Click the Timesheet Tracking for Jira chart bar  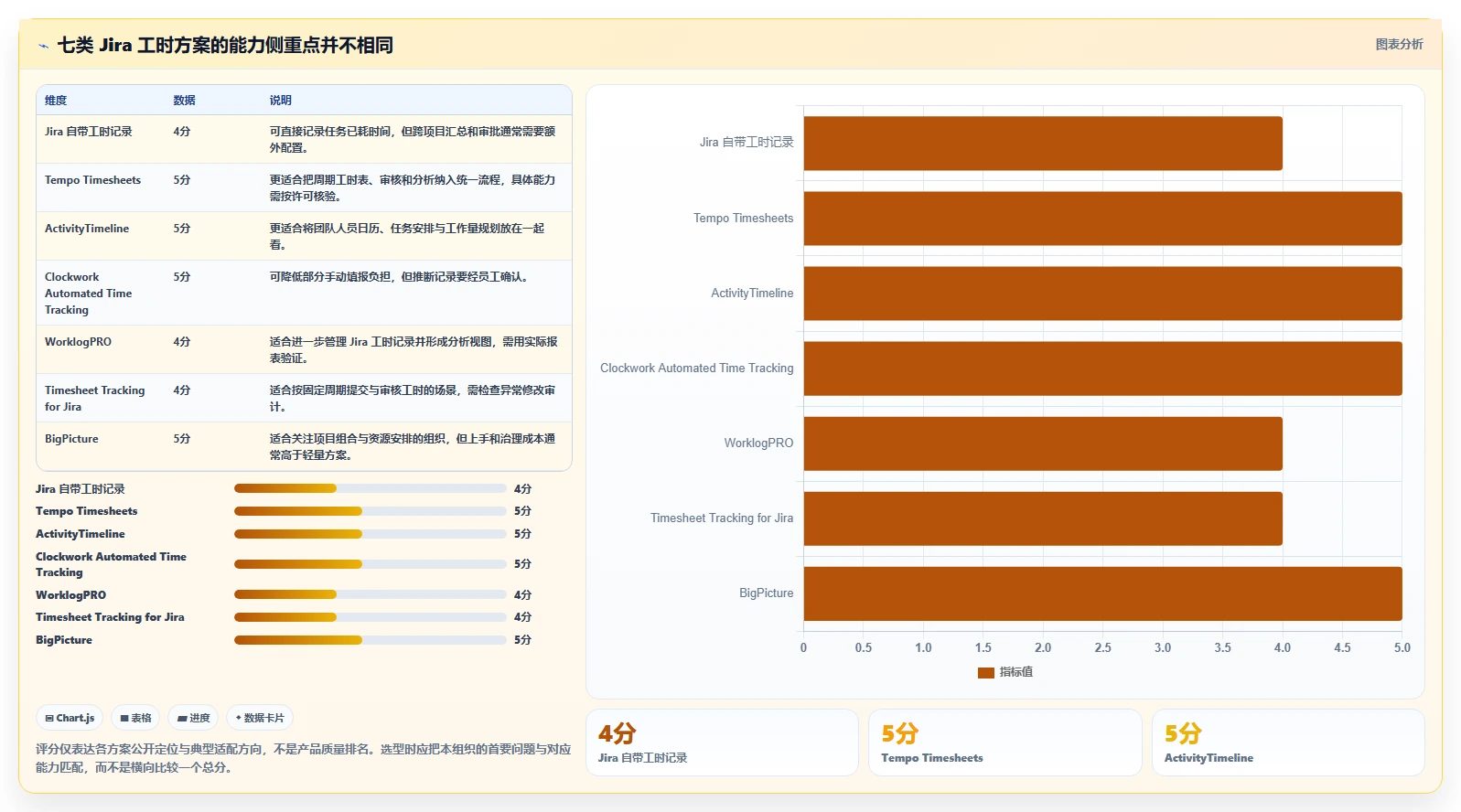(x=1043, y=518)
